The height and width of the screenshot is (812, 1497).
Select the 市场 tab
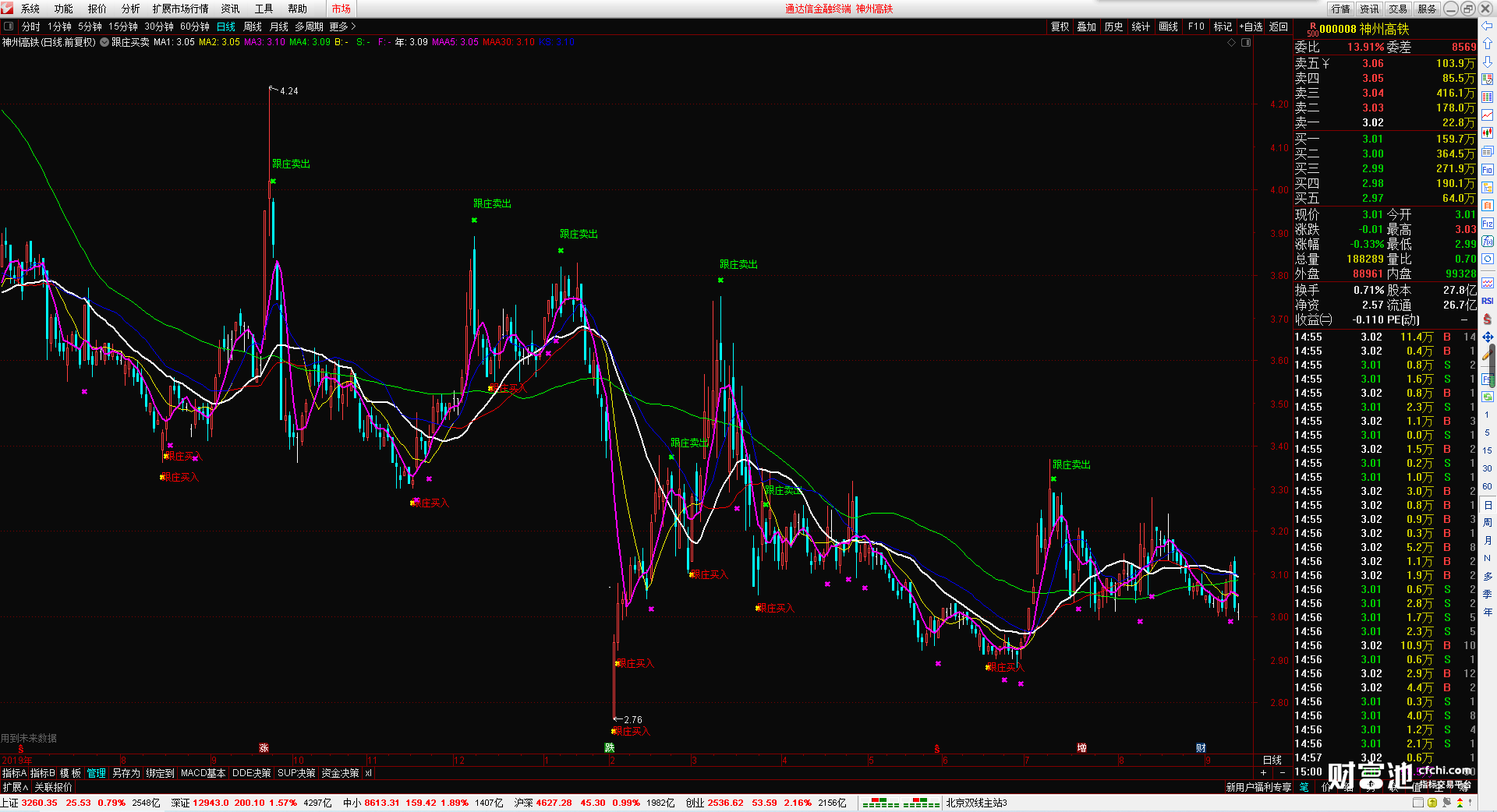(x=342, y=9)
